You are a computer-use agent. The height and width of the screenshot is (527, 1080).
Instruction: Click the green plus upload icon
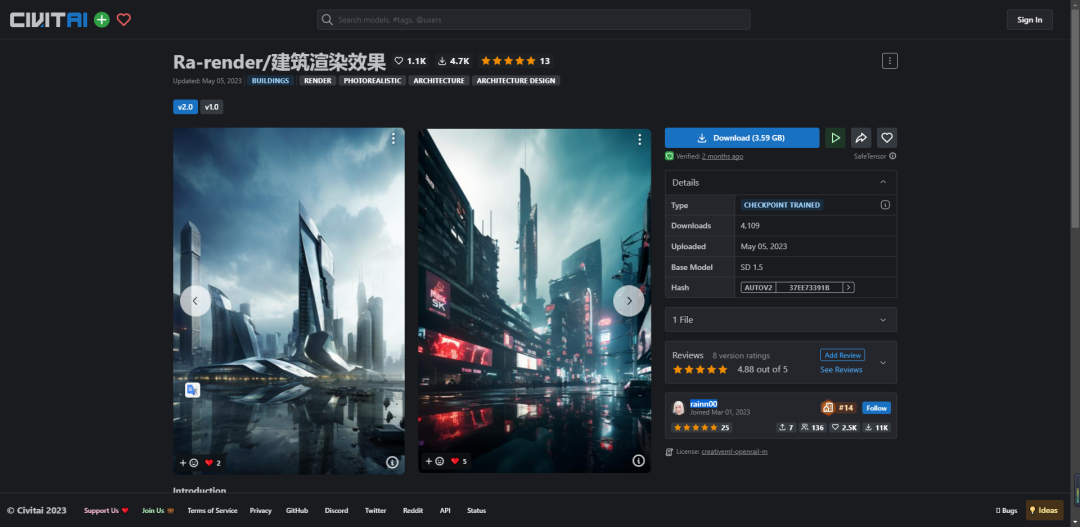pos(102,20)
